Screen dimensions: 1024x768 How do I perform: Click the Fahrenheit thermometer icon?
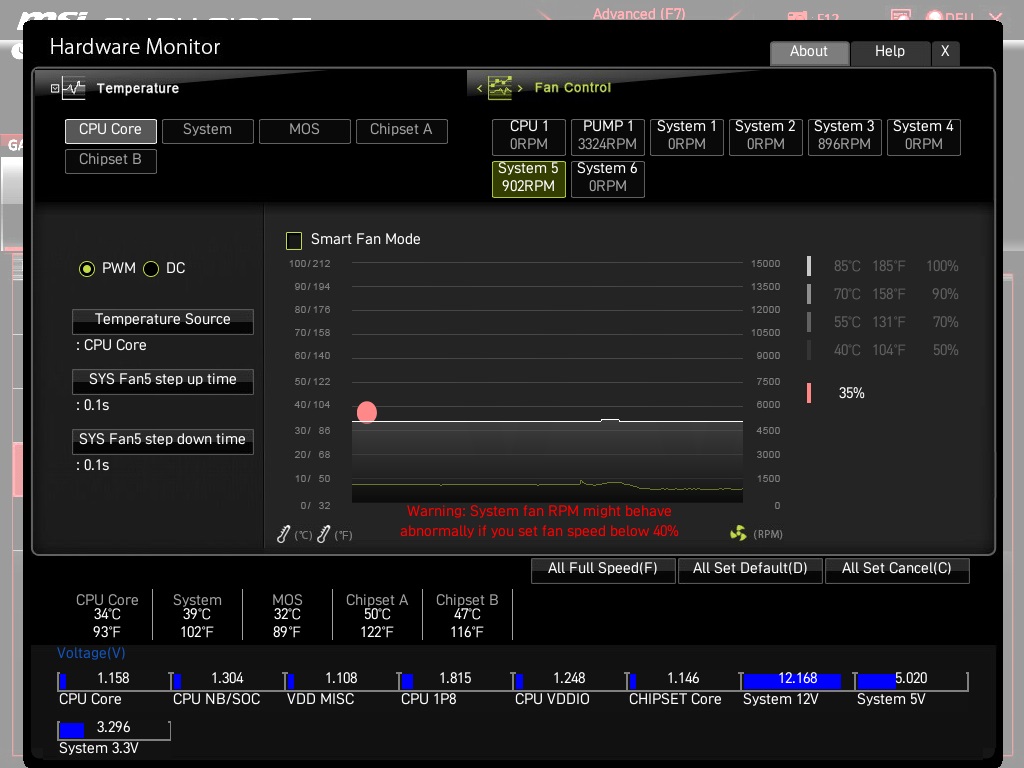click(323, 535)
